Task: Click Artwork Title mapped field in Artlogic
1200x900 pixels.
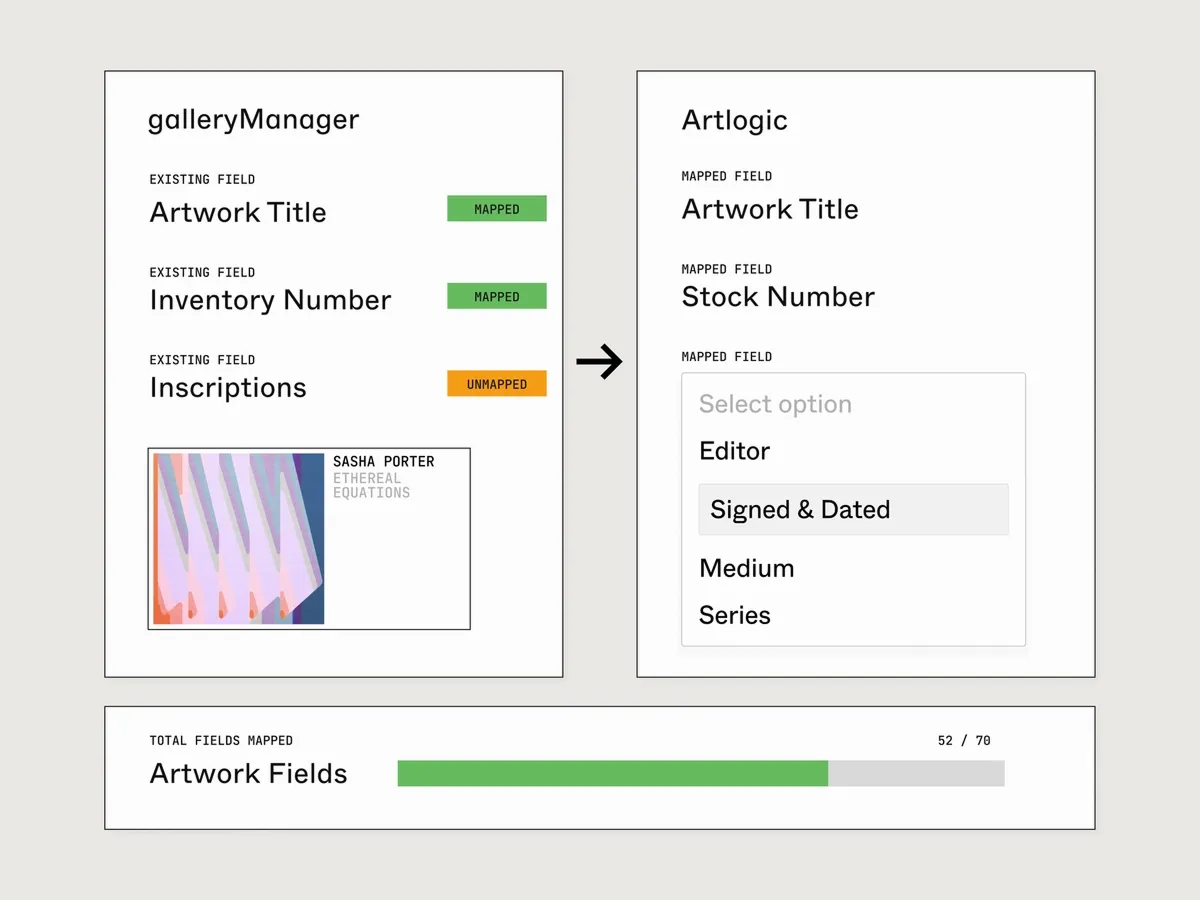Action: pyautogui.click(x=770, y=209)
